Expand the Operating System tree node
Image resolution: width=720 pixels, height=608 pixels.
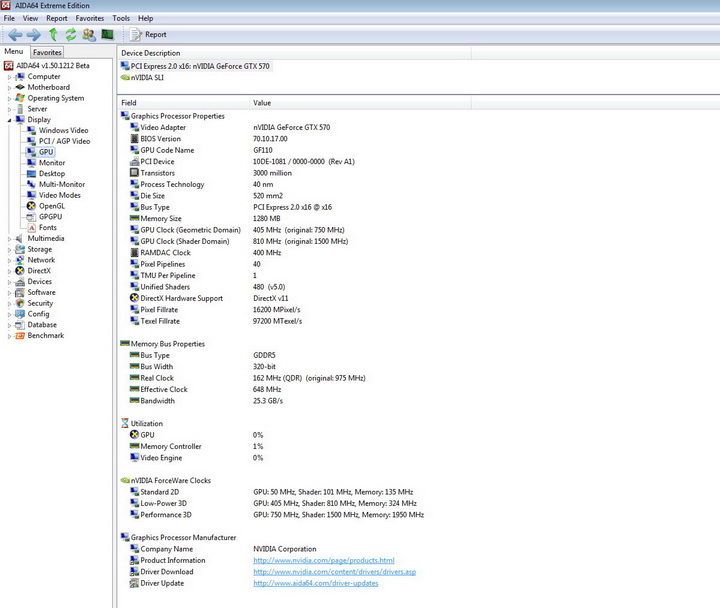[9, 98]
